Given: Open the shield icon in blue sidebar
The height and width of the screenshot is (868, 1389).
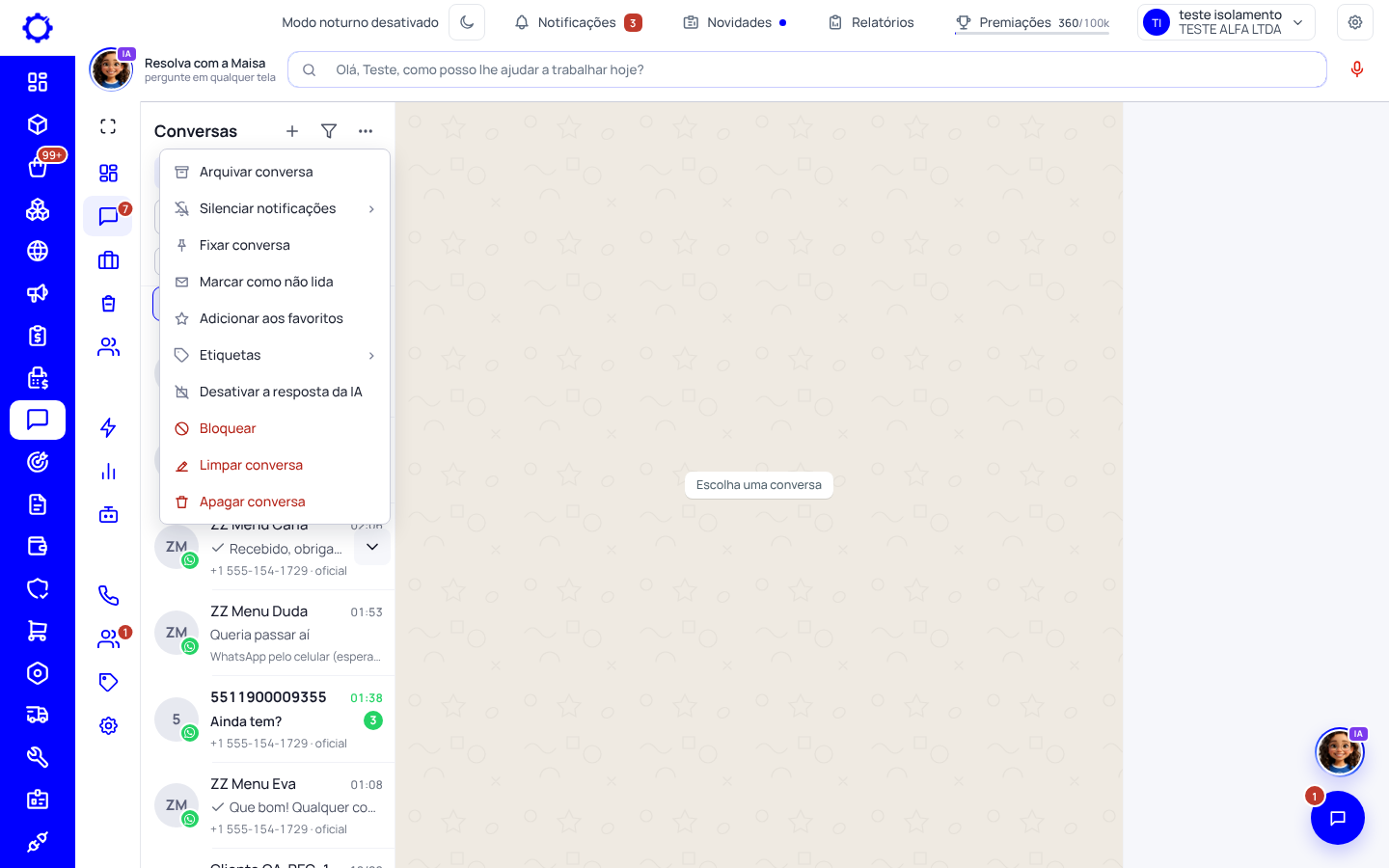Looking at the screenshot, I should 38,588.
